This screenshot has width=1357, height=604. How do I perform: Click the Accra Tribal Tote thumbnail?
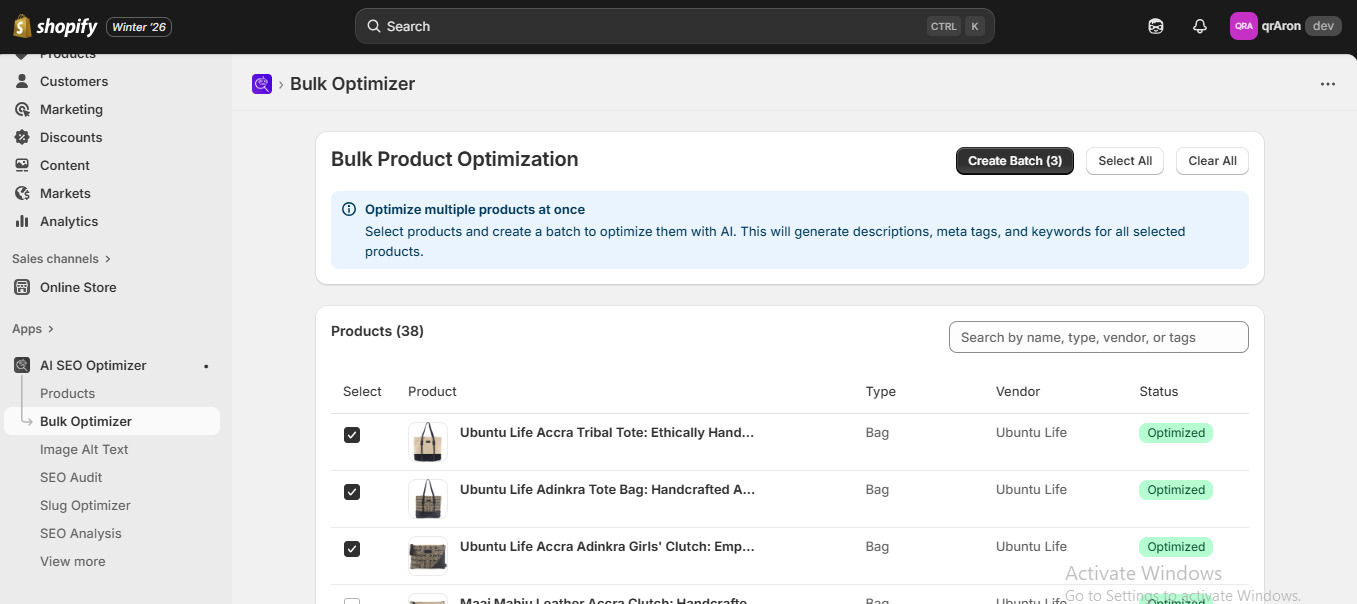pos(428,441)
